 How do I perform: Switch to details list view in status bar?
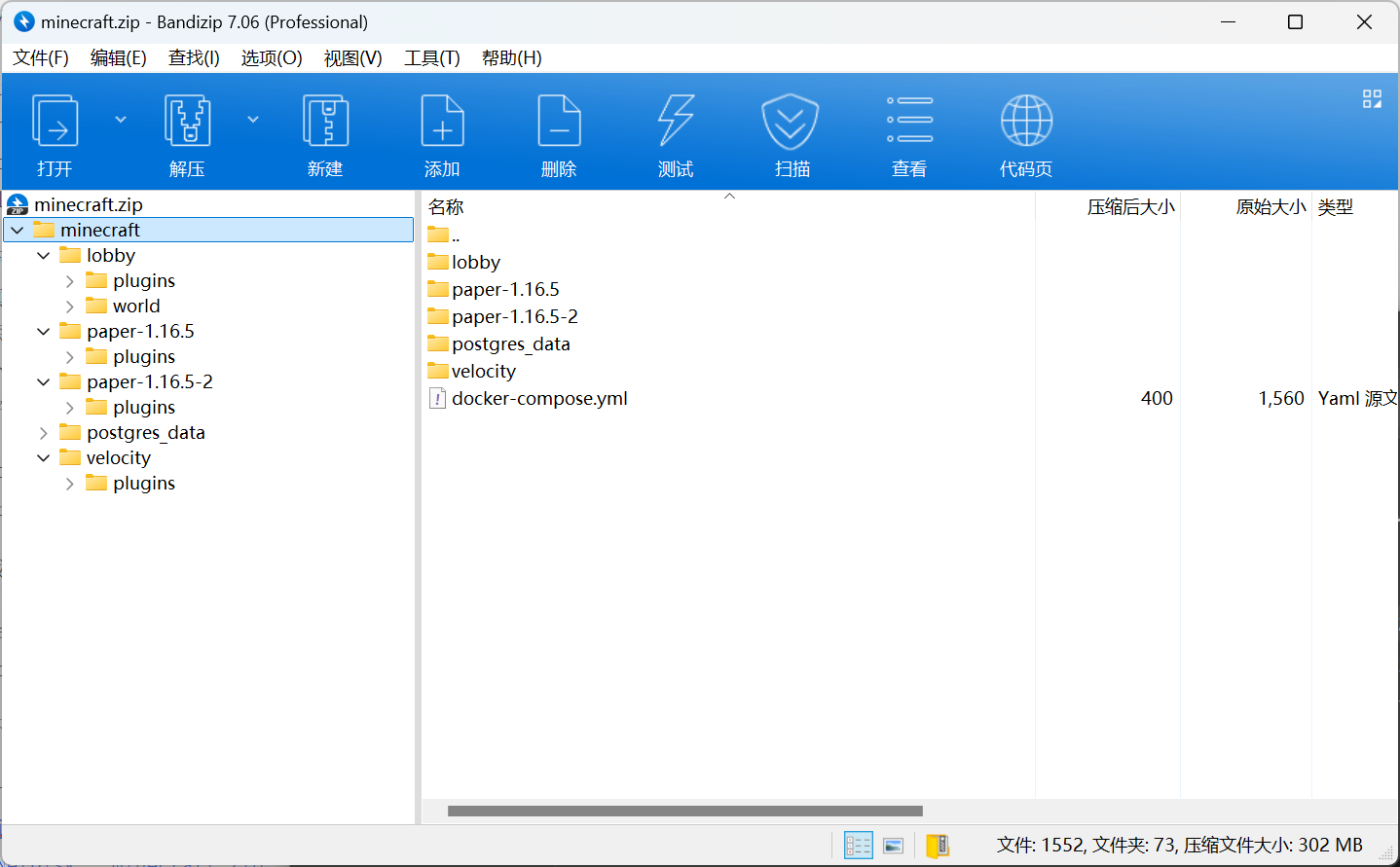(858, 846)
